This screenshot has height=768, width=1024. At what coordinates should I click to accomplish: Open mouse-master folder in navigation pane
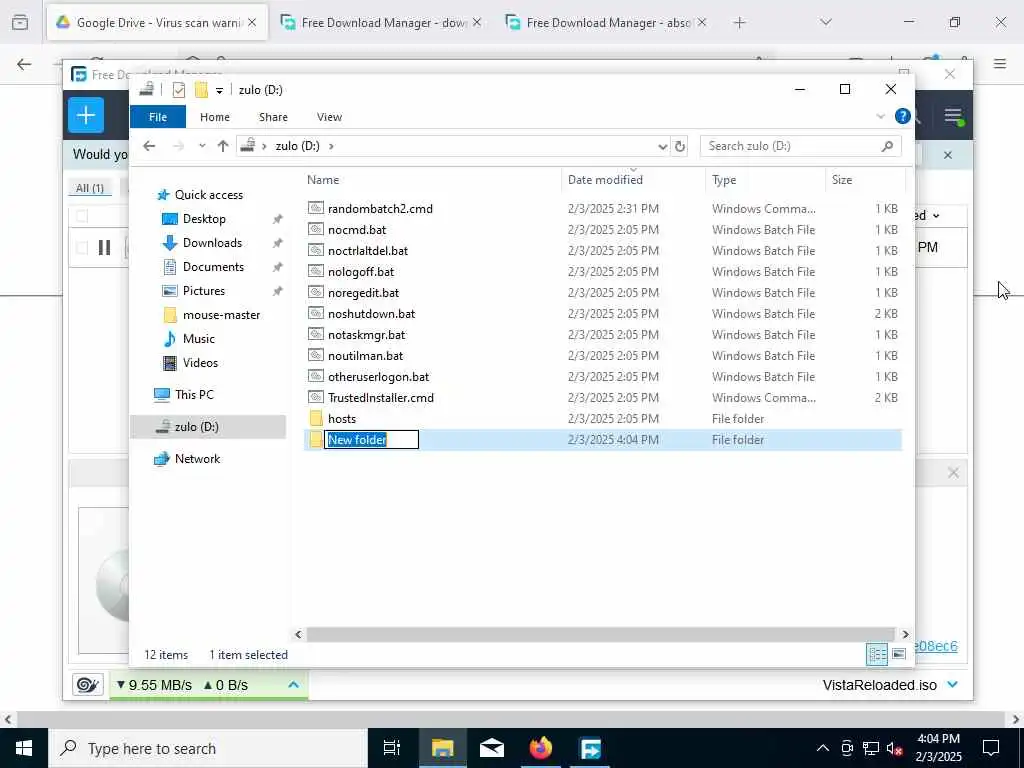click(221, 315)
